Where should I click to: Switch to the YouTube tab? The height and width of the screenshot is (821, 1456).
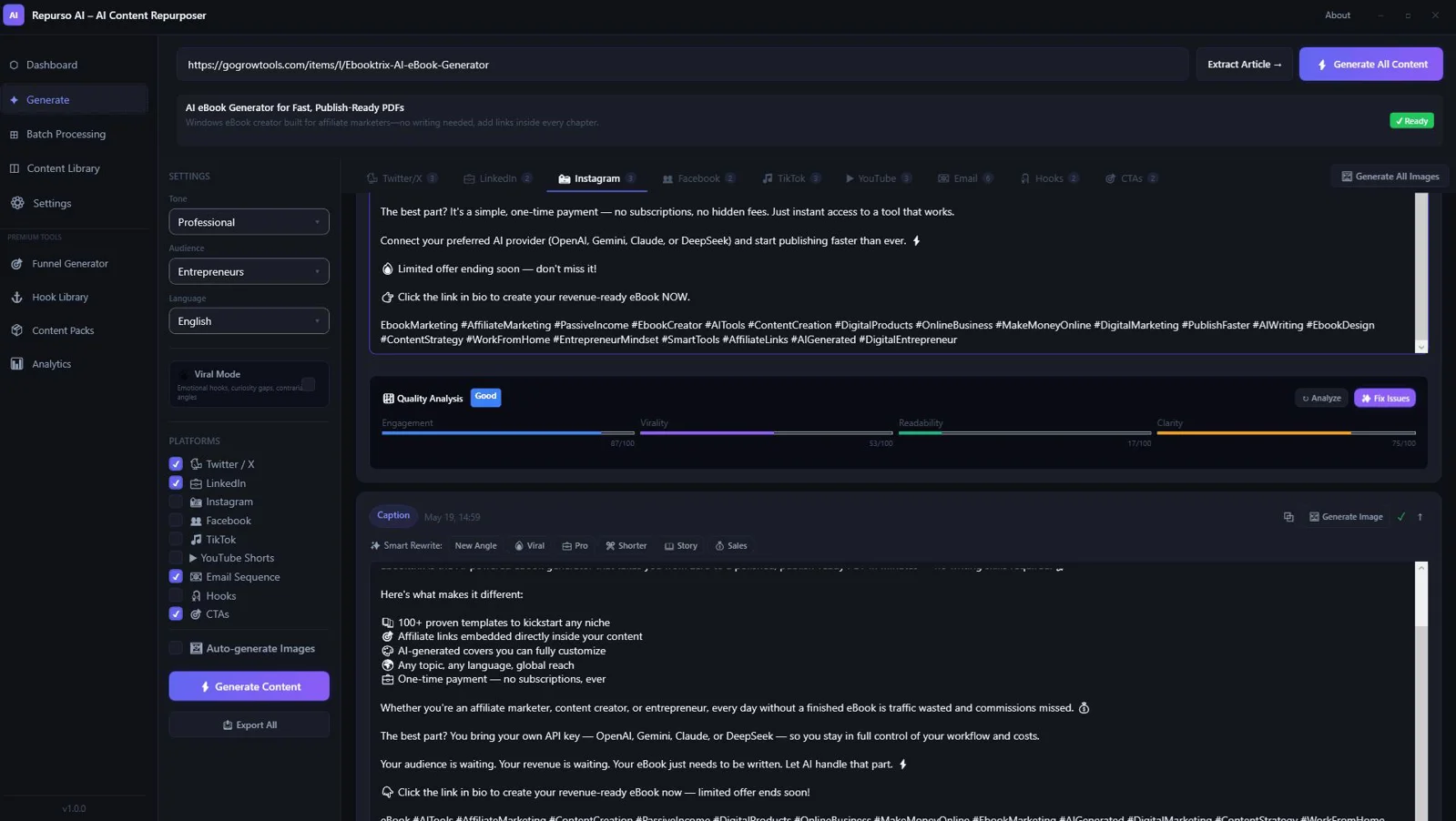click(x=878, y=178)
